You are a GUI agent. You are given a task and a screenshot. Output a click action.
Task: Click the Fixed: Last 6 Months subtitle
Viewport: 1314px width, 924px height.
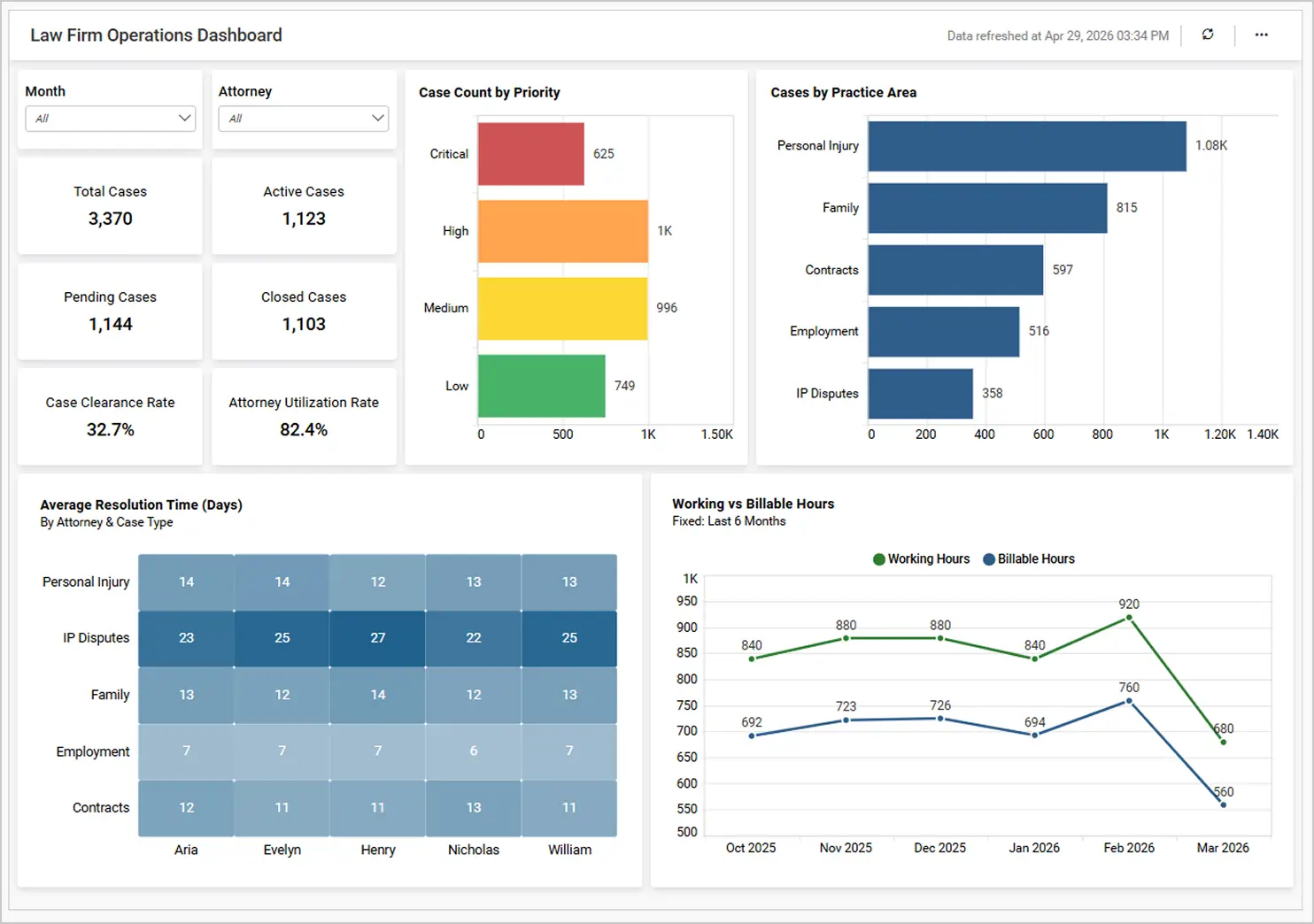coord(729,521)
